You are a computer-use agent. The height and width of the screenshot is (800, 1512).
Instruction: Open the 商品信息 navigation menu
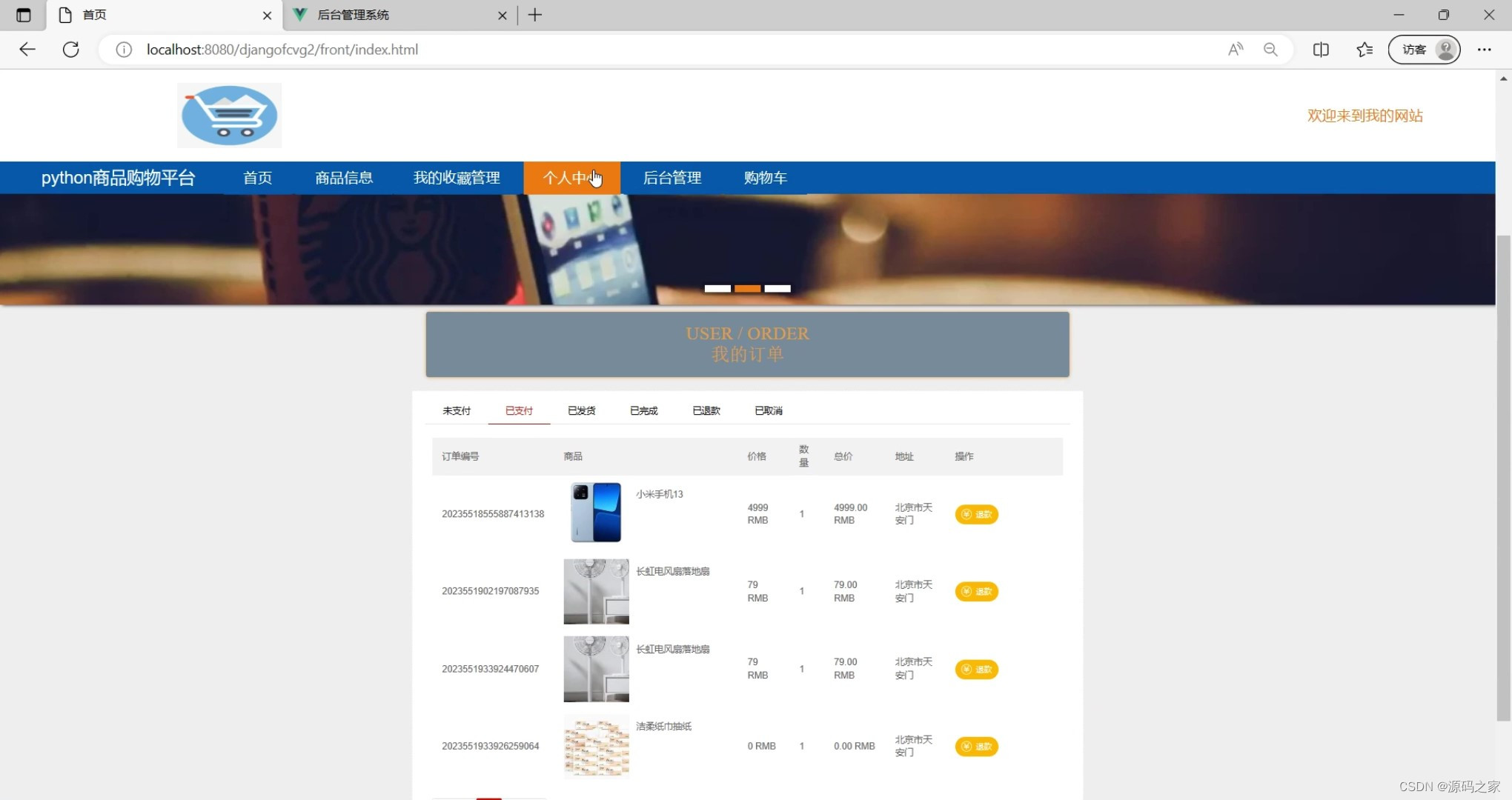[344, 178]
